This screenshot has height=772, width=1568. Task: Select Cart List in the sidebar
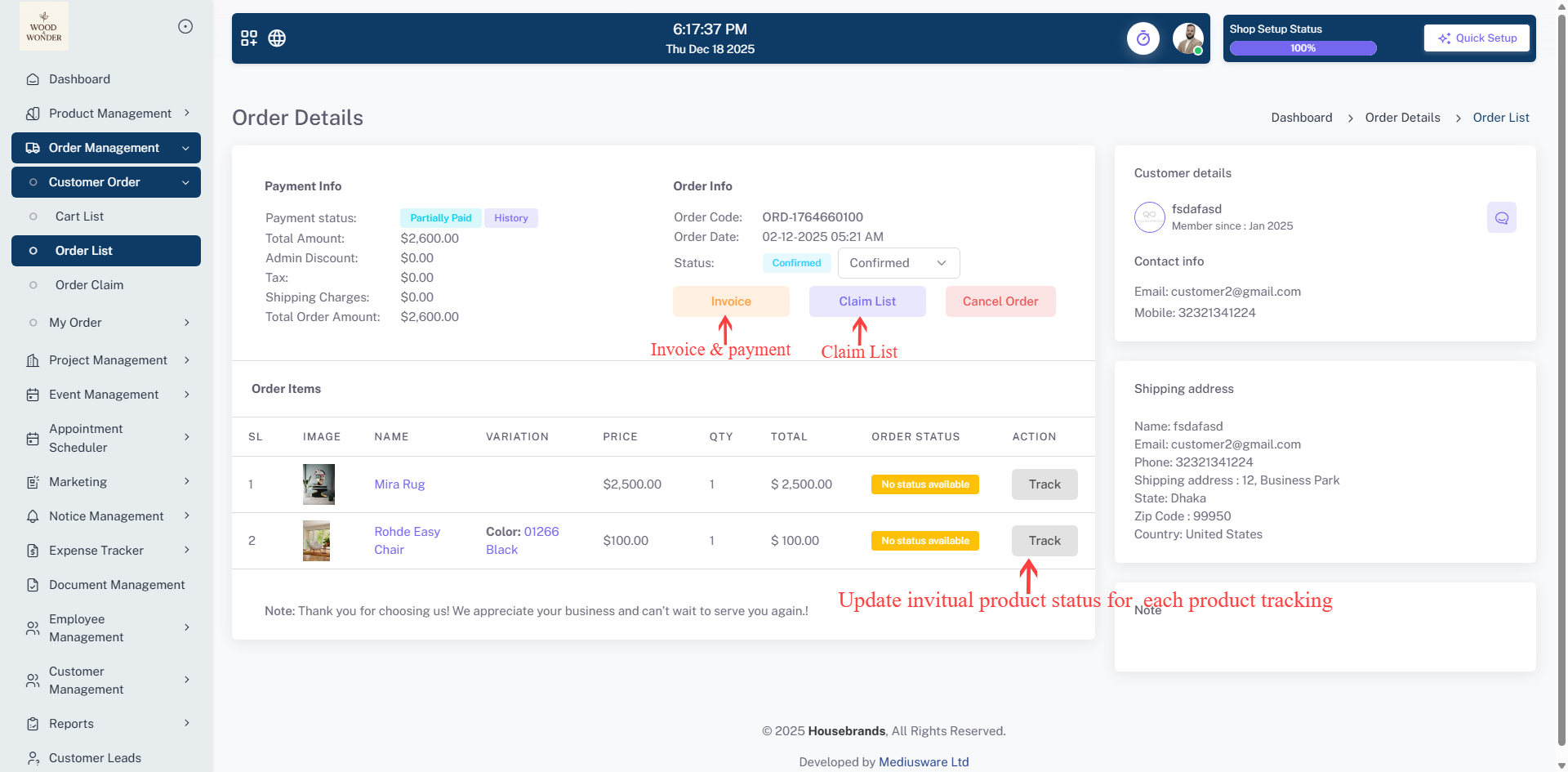pos(79,216)
